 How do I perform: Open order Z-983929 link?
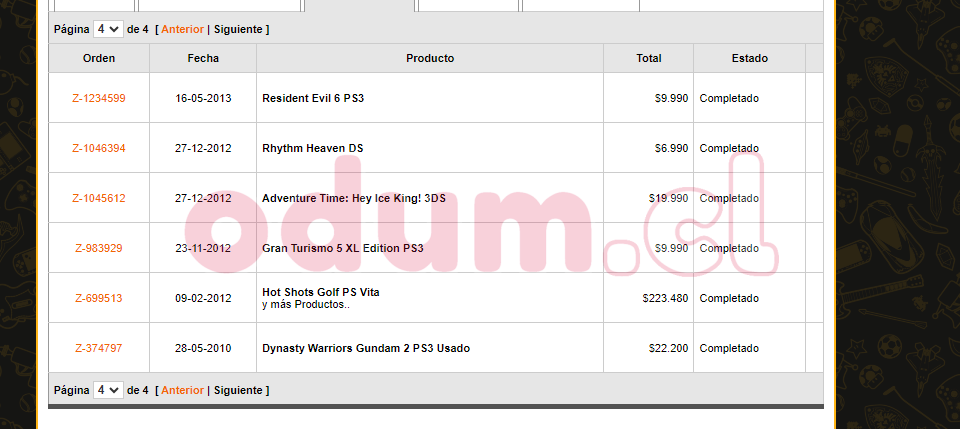tap(99, 248)
